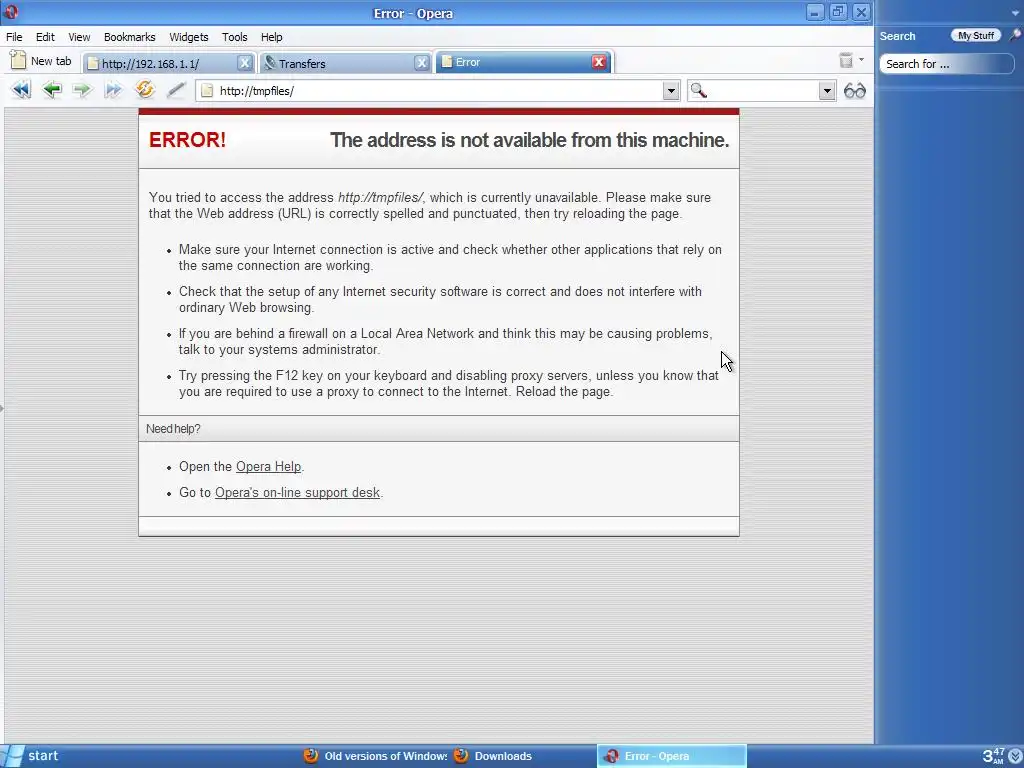This screenshot has width=1024, height=768.
Task: Click the Rewind navigation button
Action: pos(21,89)
